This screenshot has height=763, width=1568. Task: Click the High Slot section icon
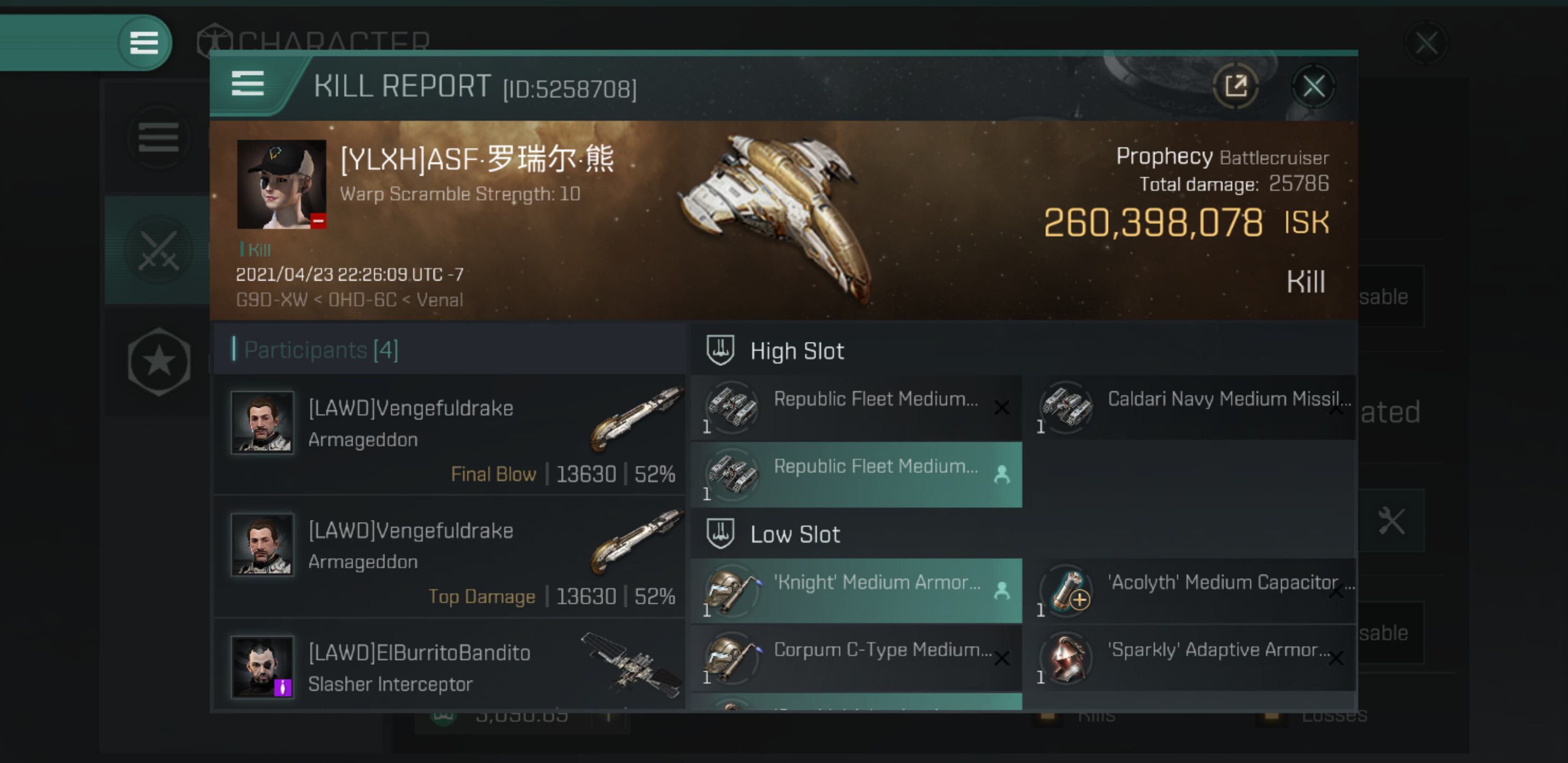pyautogui.click(x=720, y=351)
